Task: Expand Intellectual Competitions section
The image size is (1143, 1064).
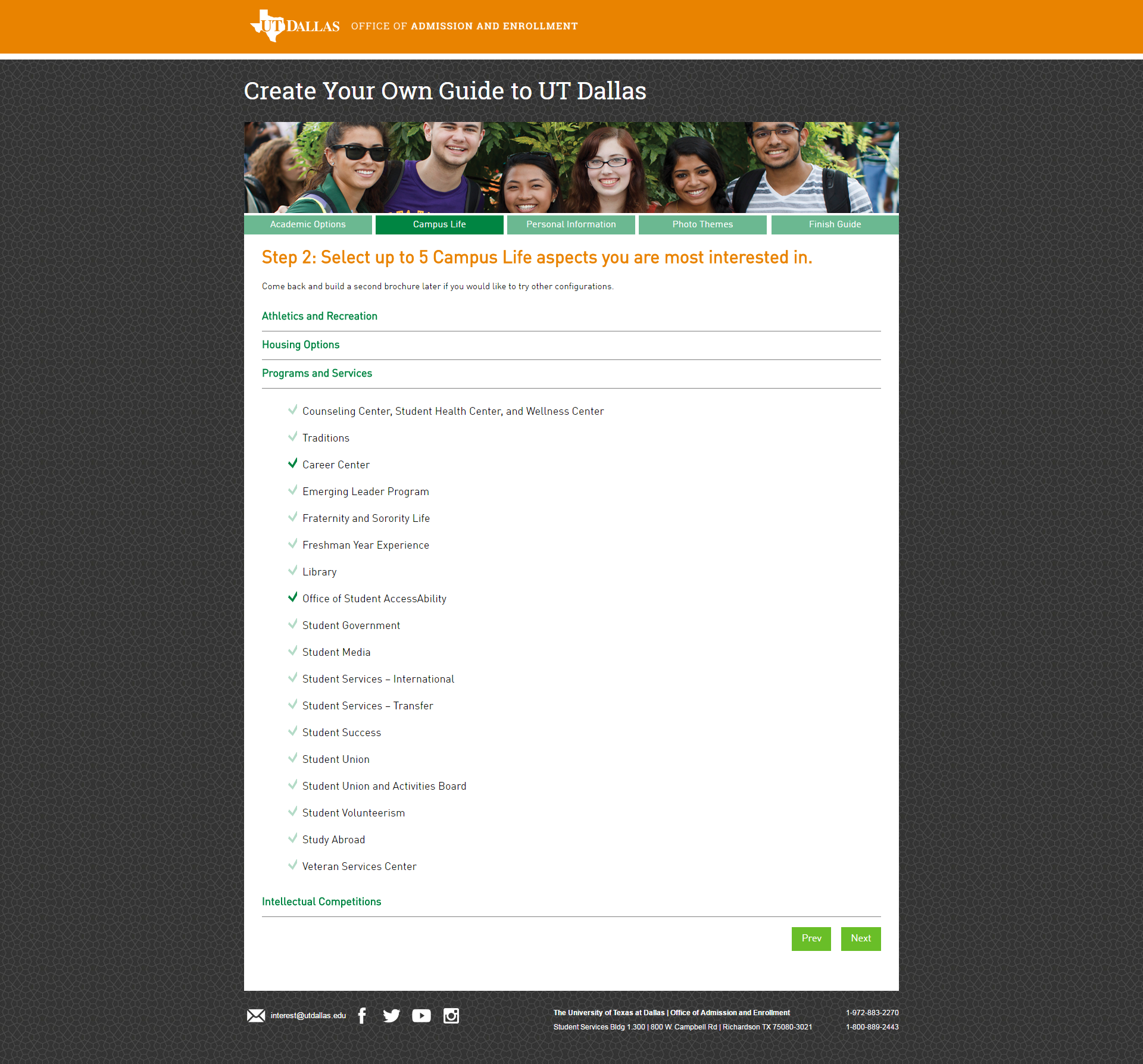Action: point(321,902)
